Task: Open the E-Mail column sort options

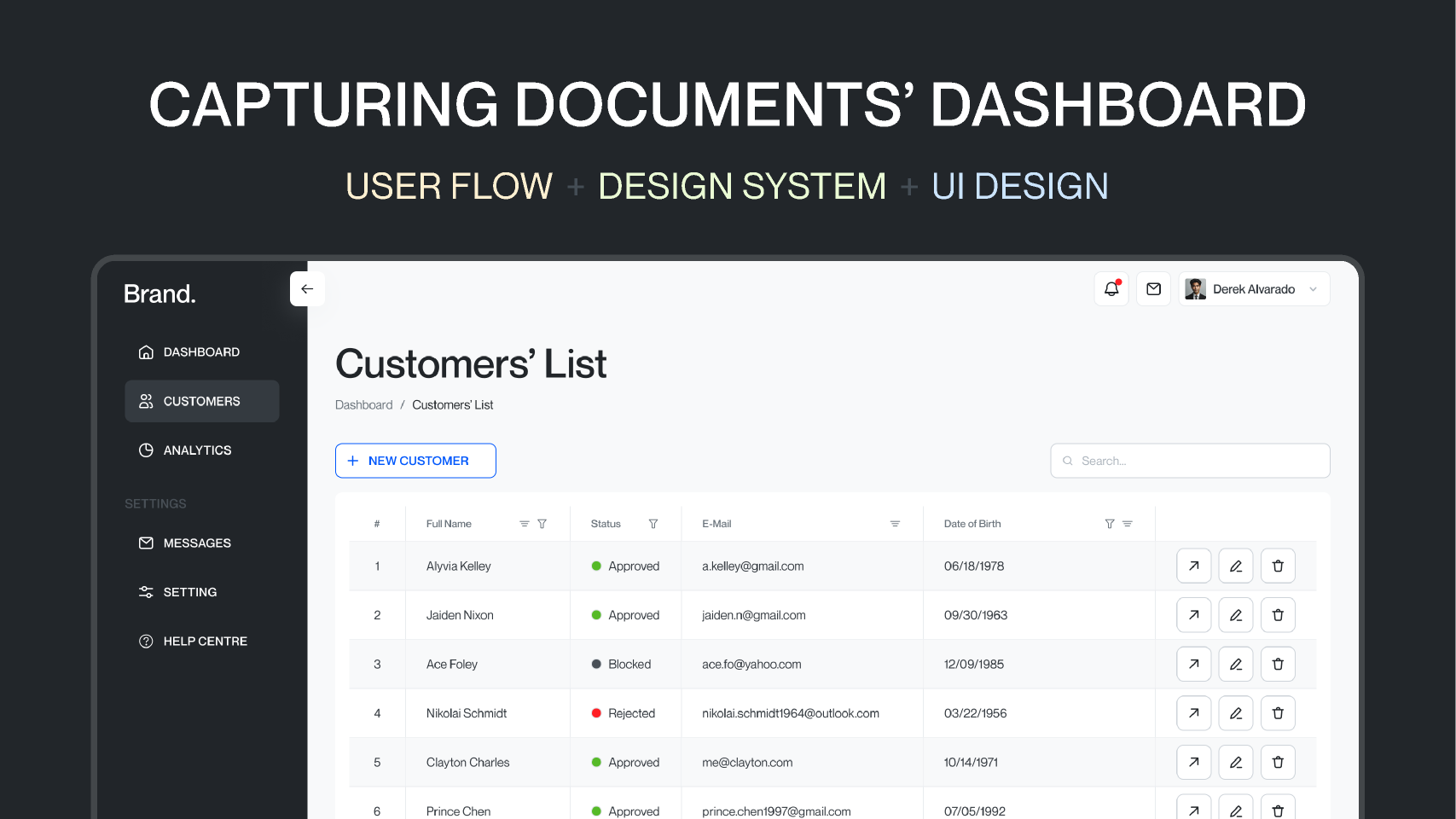Action: coord(895,523)
